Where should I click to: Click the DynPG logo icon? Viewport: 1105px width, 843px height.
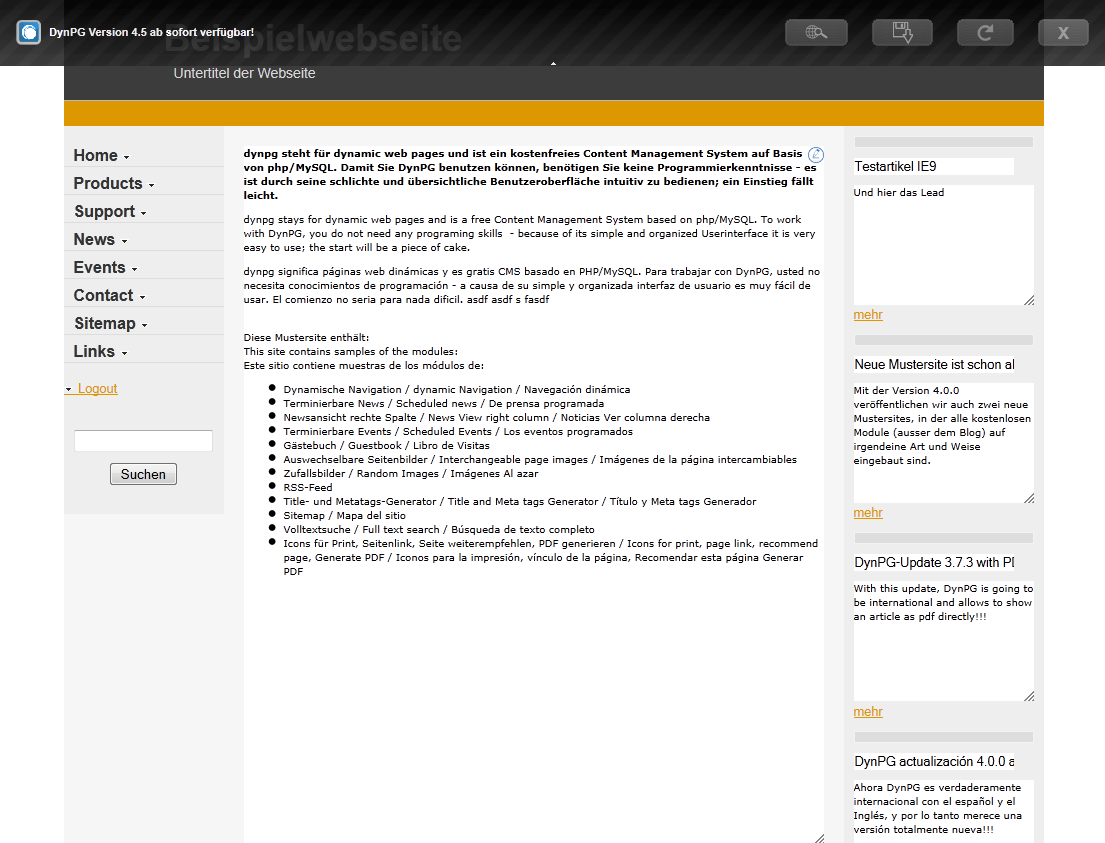[29, 33]
